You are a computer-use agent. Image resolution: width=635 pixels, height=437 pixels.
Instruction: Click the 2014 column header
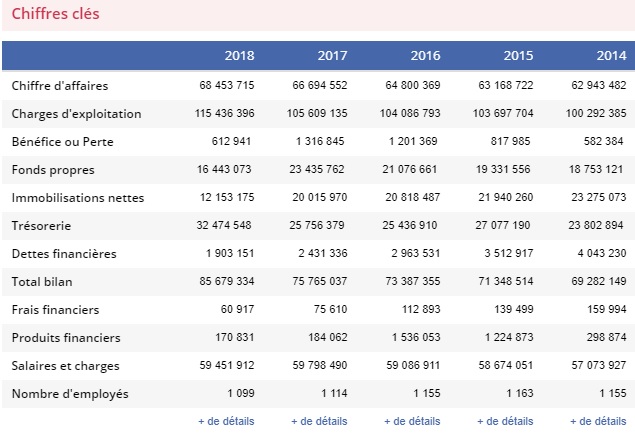pyautogui.click(x=610, y=55)
